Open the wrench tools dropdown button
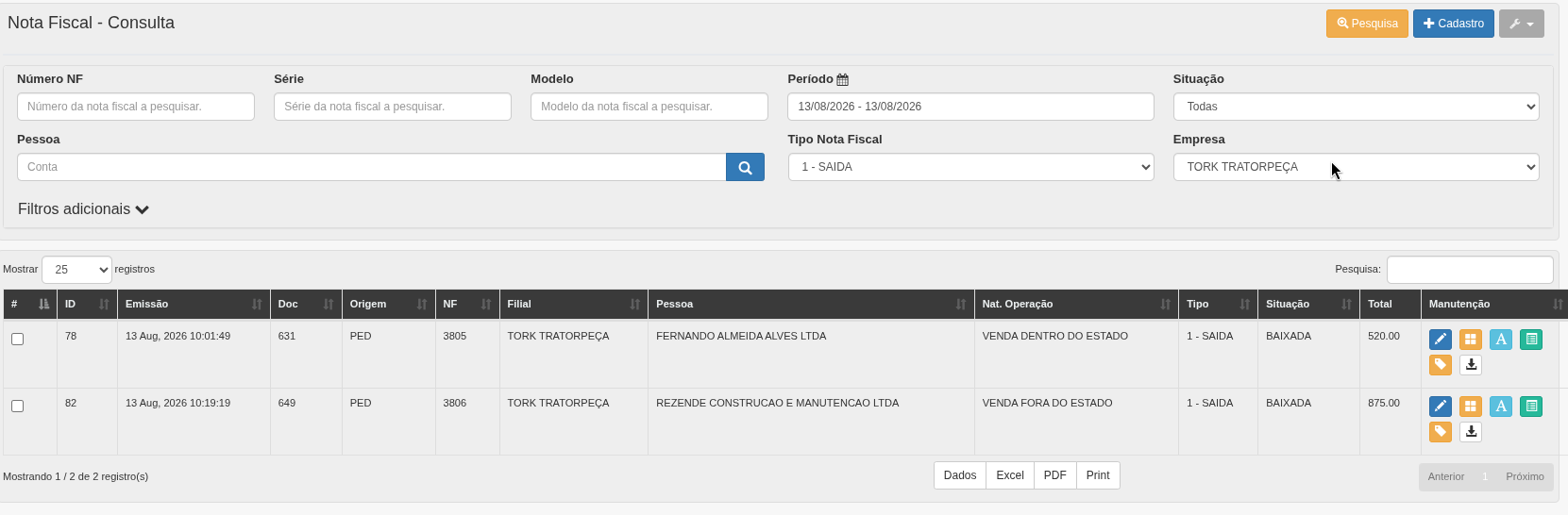Viewport: 1568px width, 515px height. 1521,24
